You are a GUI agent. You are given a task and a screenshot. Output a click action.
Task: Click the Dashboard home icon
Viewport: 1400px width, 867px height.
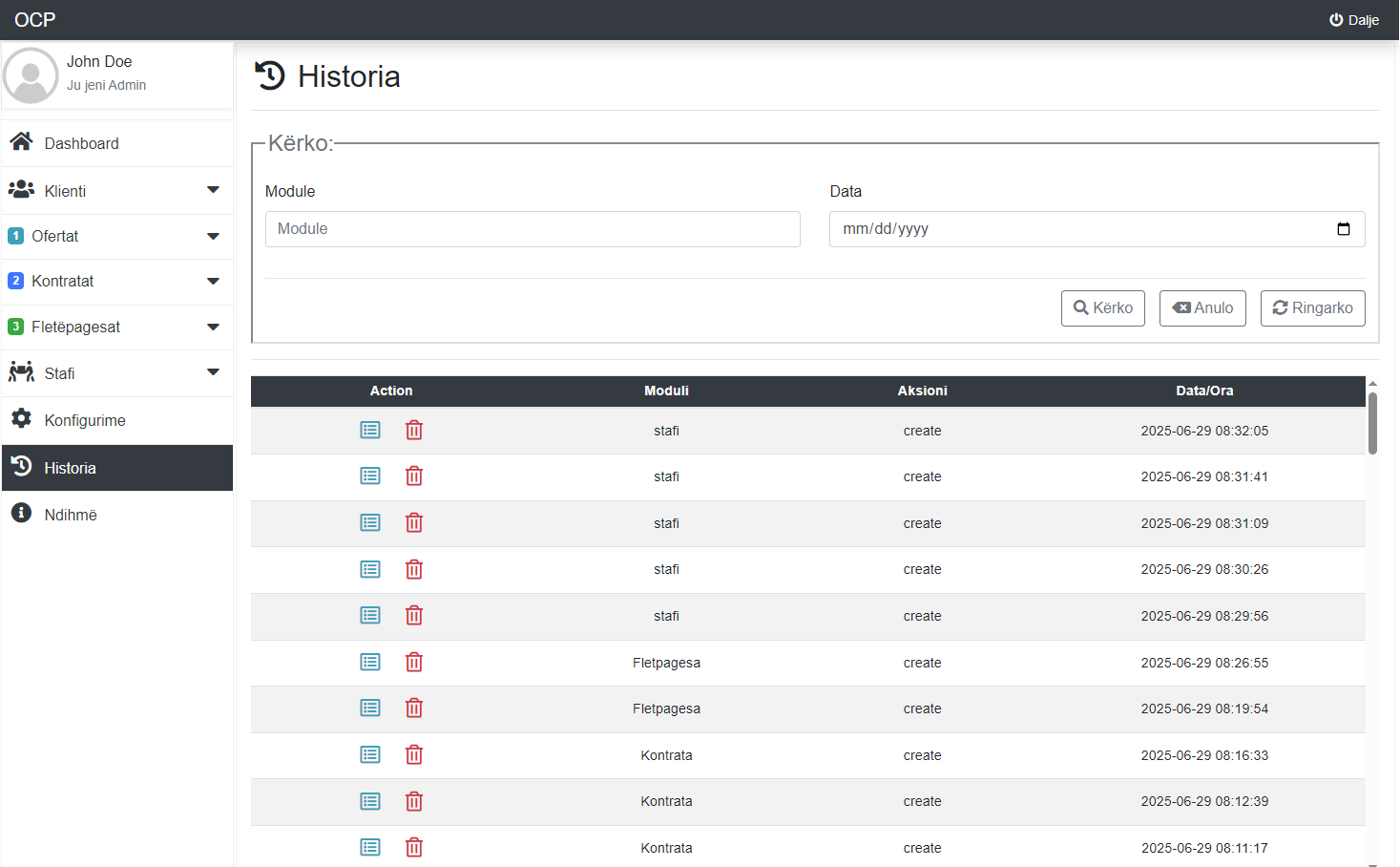[21, 142]
